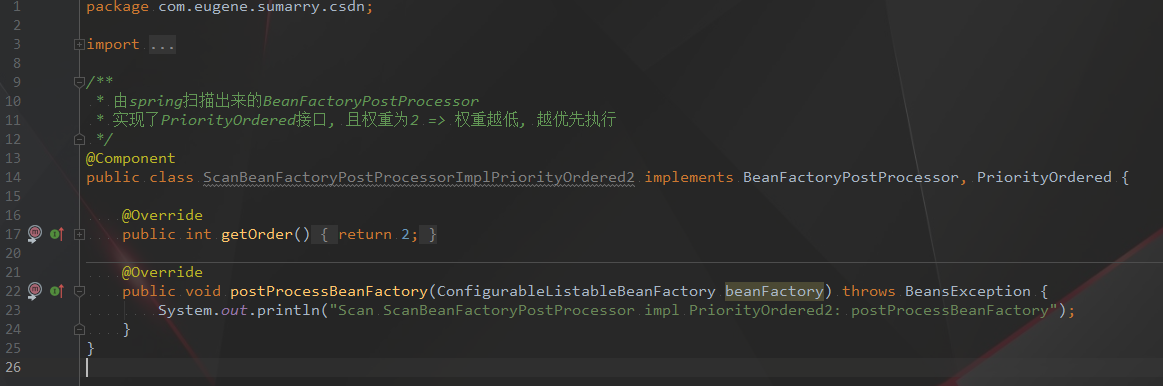Click the class closing brace on line 25
The image size is (1163, 386).
coord(90,348)
